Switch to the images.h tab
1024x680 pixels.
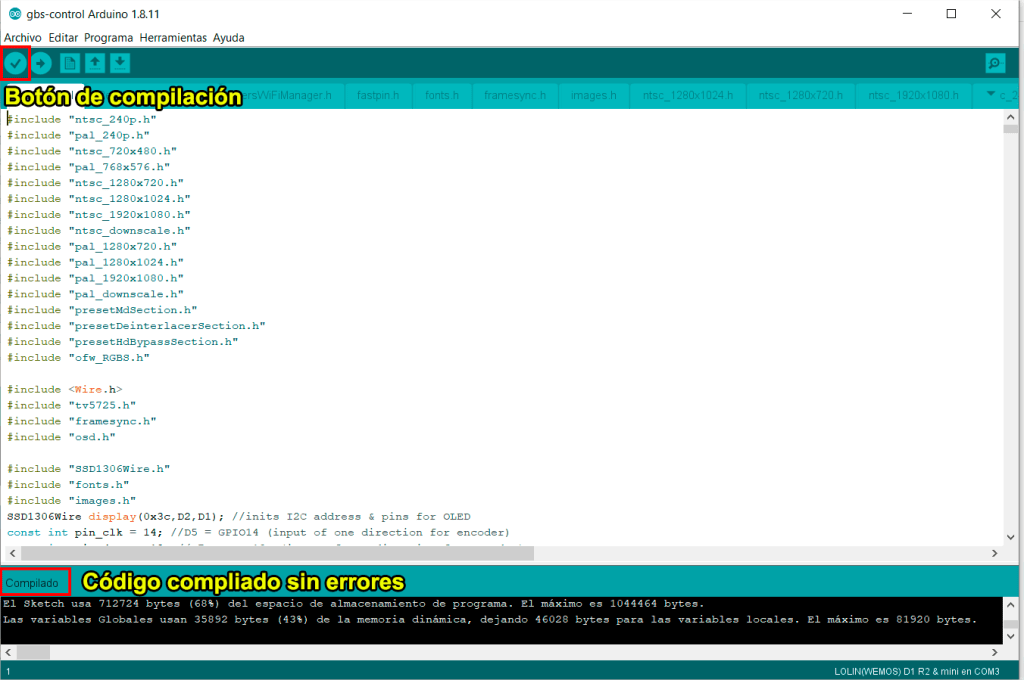[x=593, y=95]
